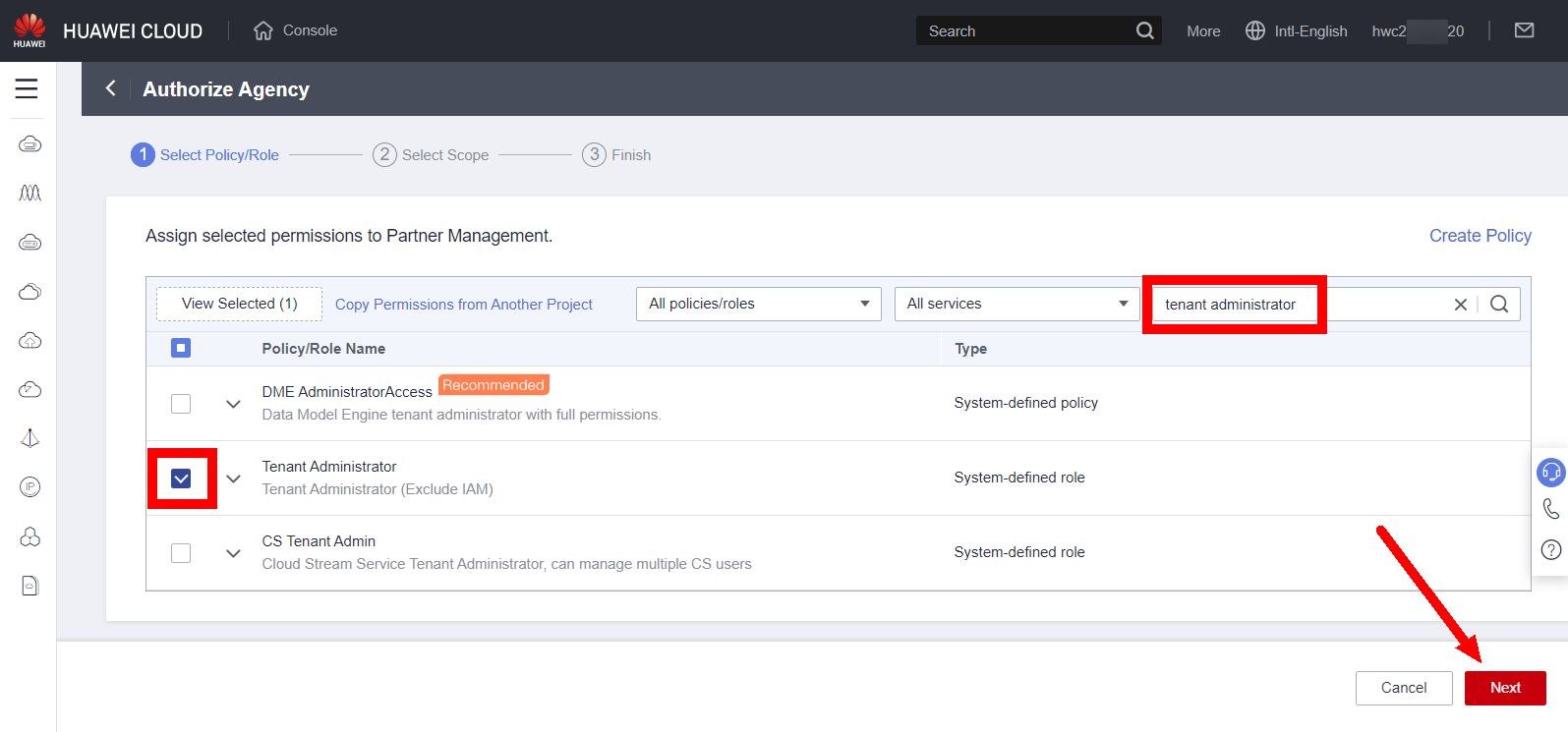Clear the policy search text with X
1568x732 pixels.
click(1460, 305)
